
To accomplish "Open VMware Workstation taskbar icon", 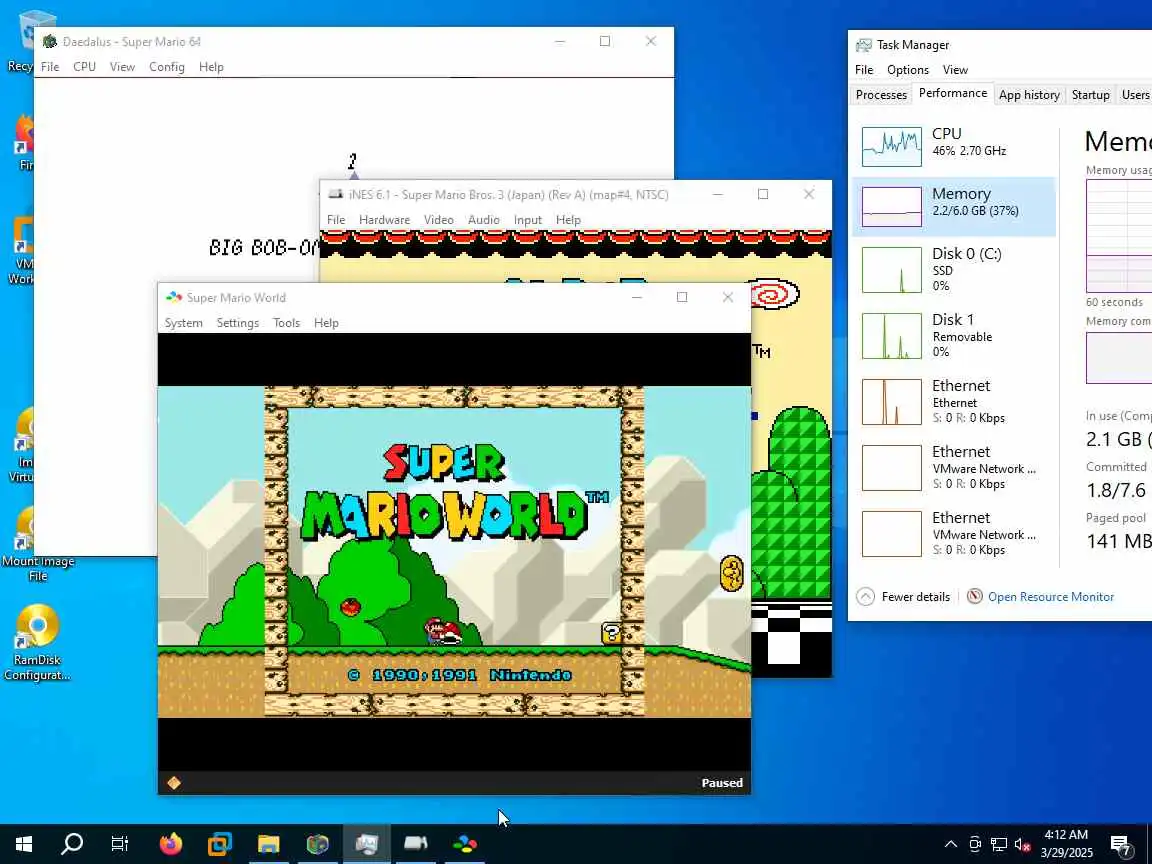I will (x=220, y=844).
